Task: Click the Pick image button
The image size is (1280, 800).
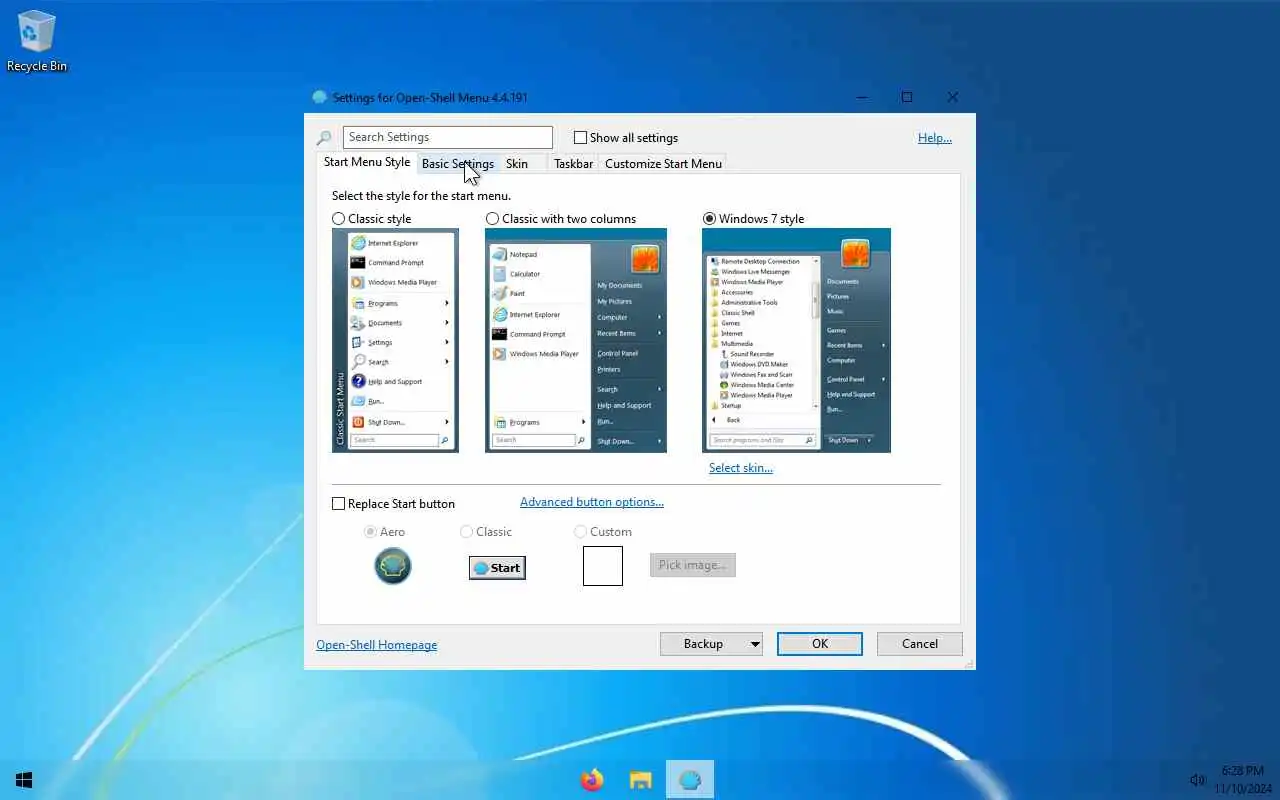Action: [x=692, y=565]
